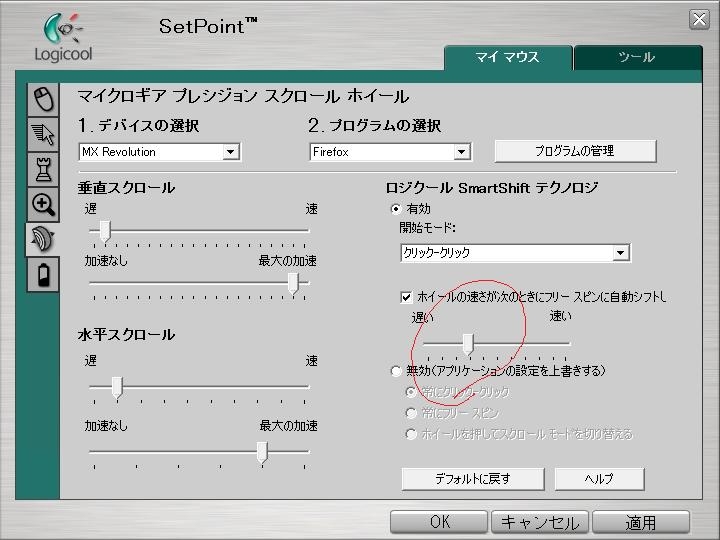Open the mouse buttons settings sidebar icon

coord(43,99)
